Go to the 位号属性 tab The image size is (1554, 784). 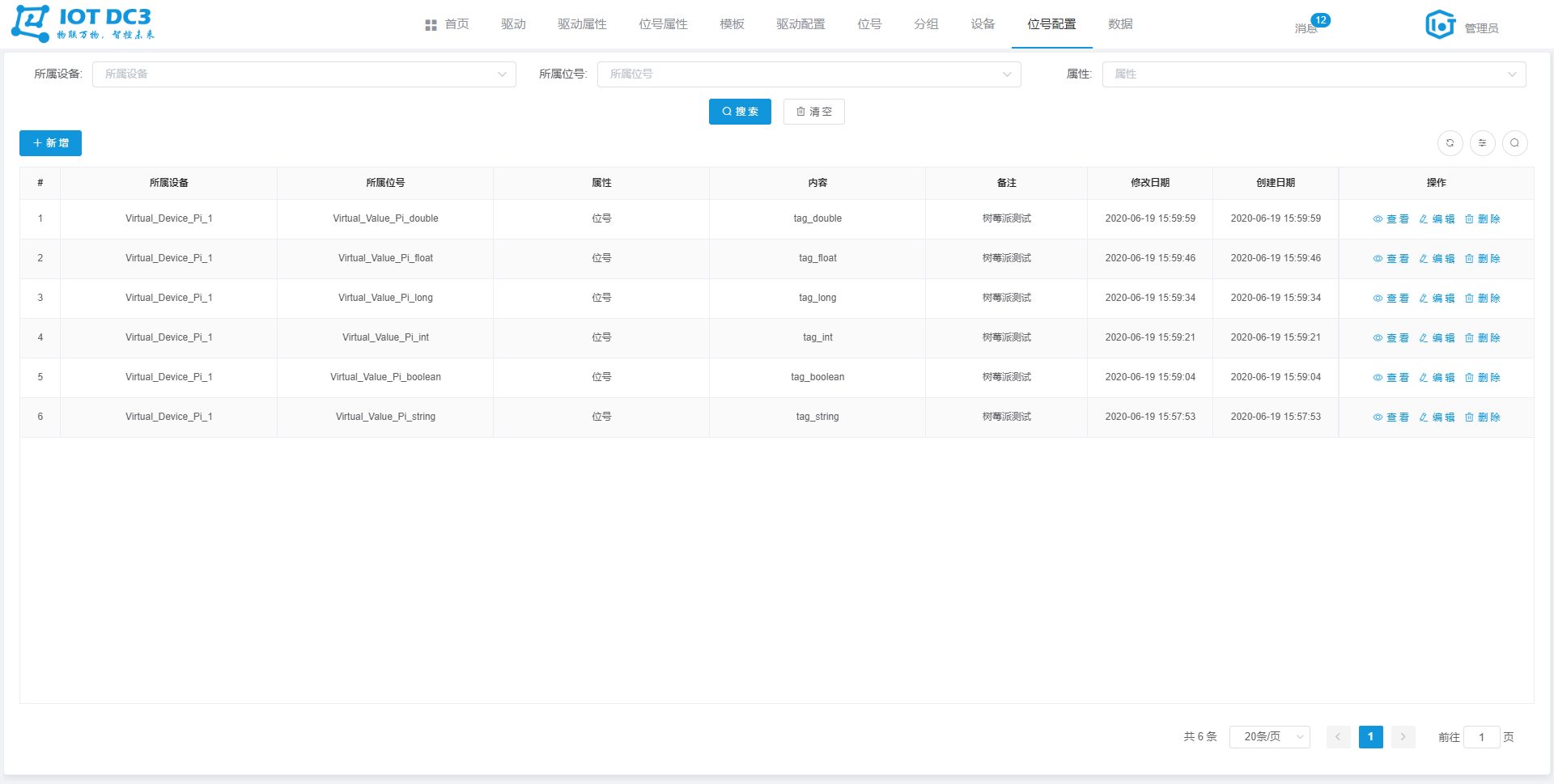(663, 24)
